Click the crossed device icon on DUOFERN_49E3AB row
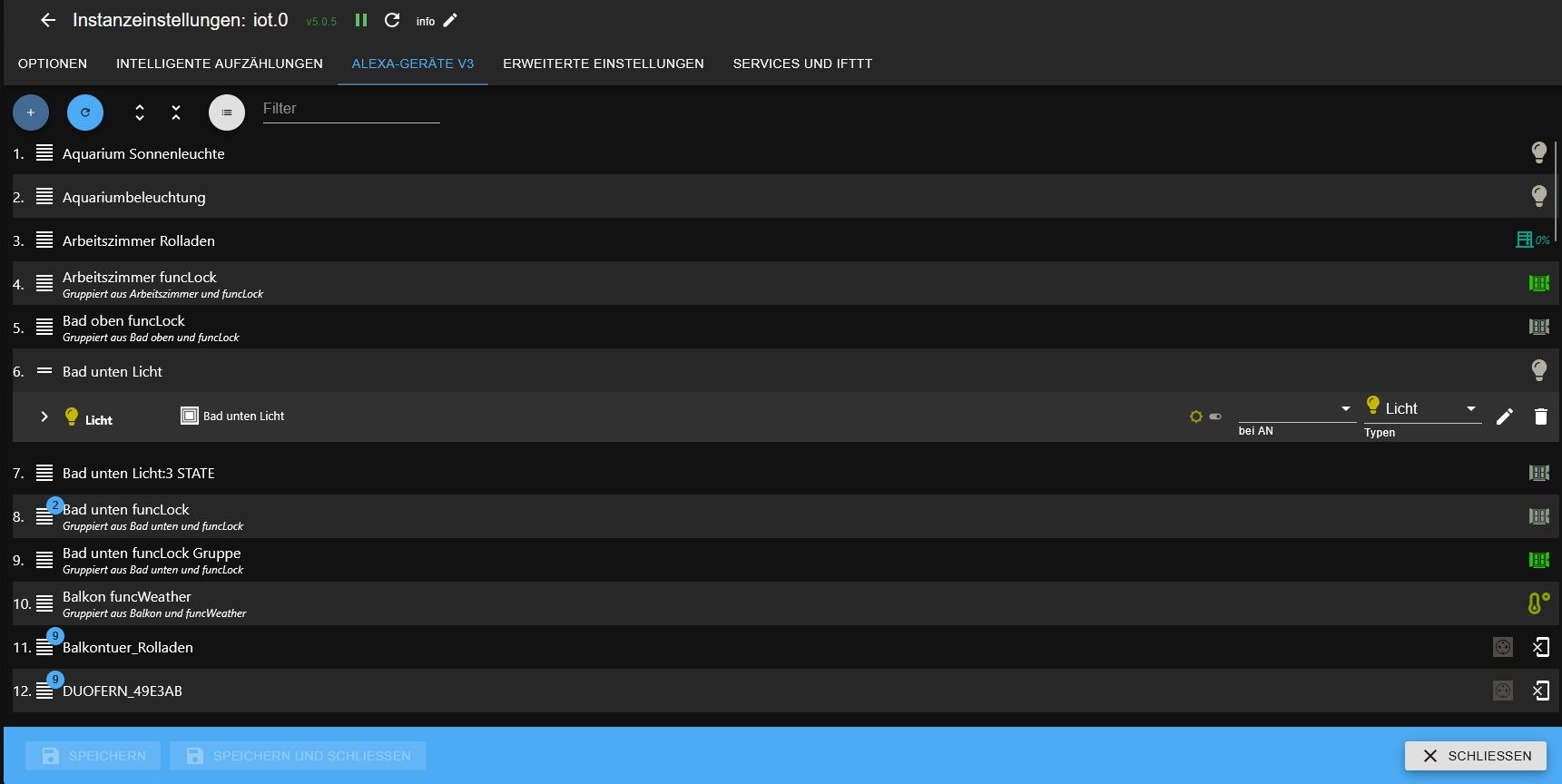Screen dimensions: 1562x784 pyautogui.click(x=1541, y=691)
